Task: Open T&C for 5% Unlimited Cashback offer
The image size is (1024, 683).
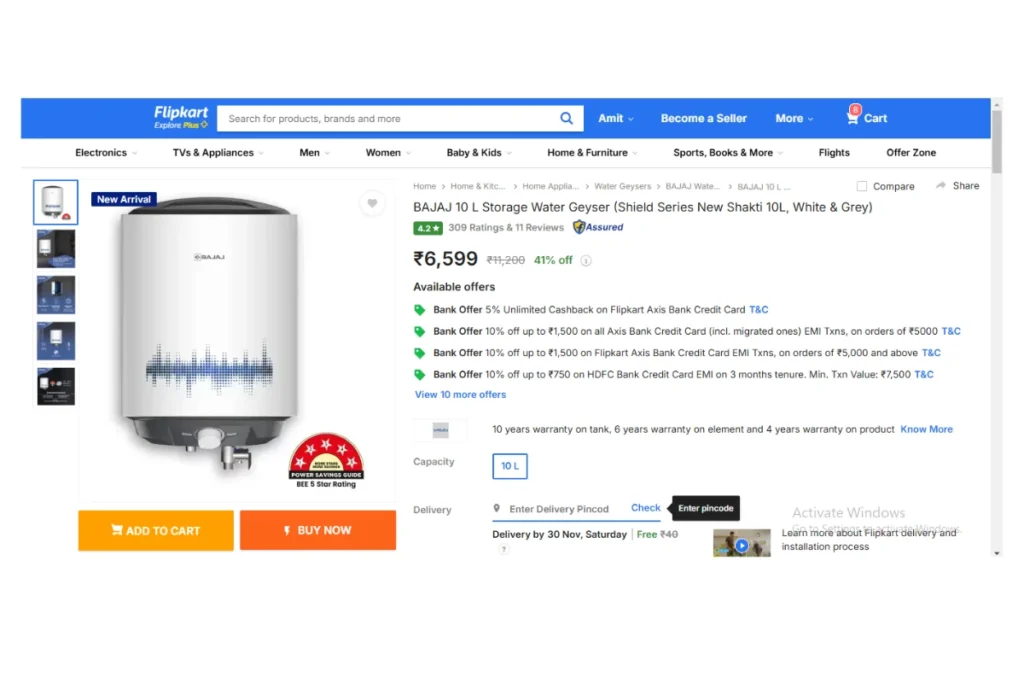Action: coord(758,310)
